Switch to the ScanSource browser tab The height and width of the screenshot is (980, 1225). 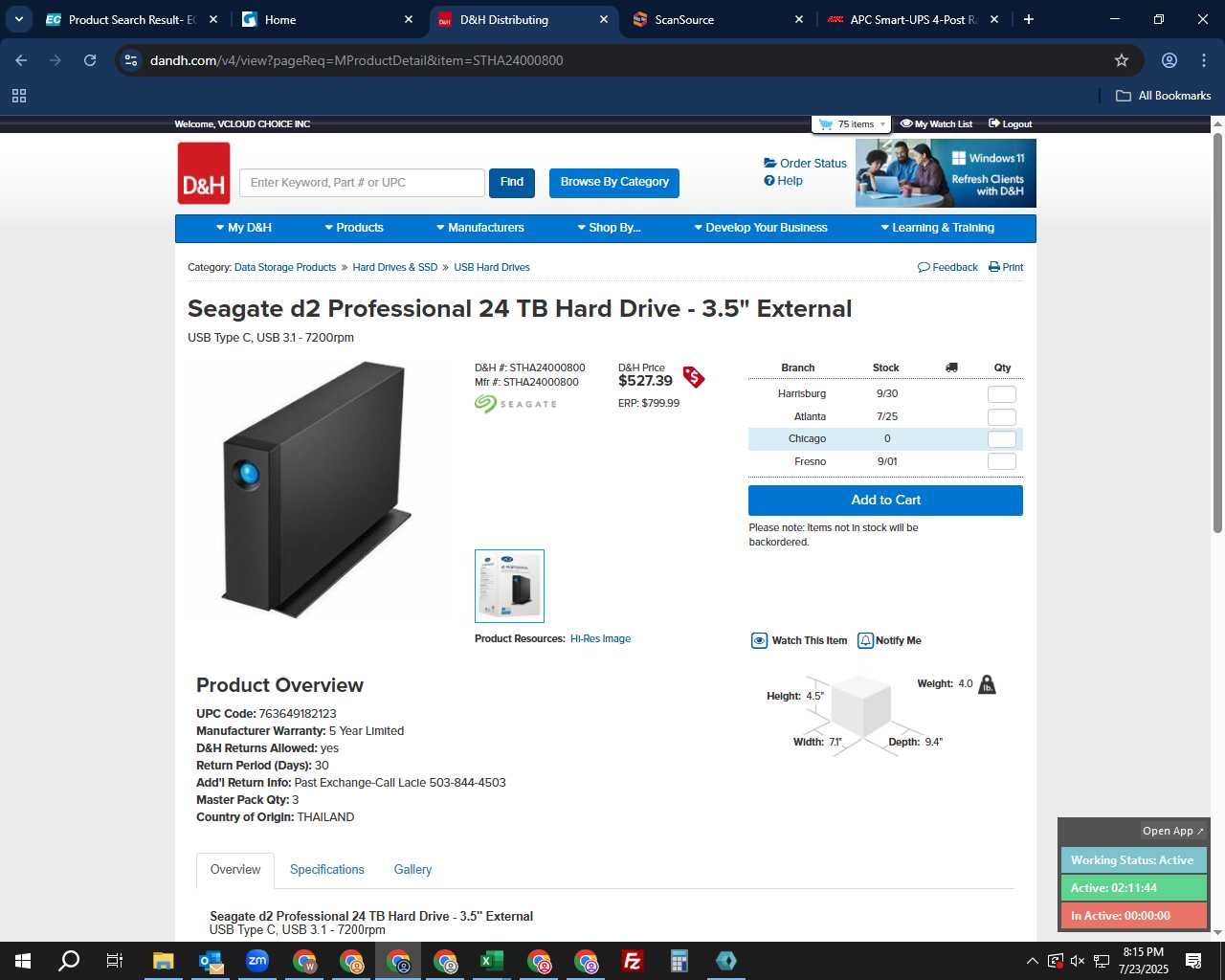coord(718,19)
